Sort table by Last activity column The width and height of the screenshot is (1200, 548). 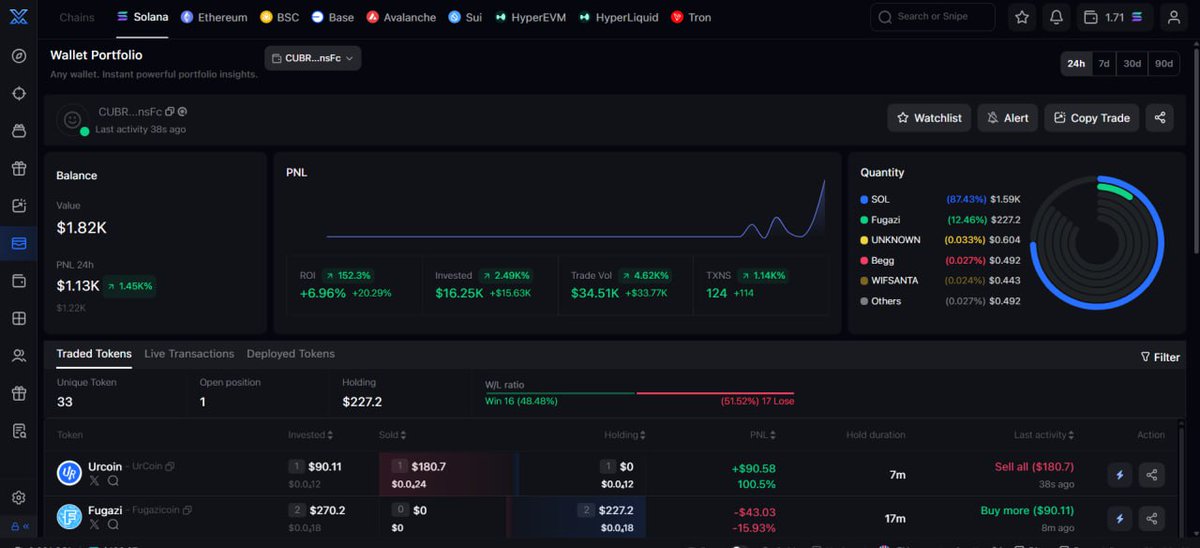[1044, 435]
